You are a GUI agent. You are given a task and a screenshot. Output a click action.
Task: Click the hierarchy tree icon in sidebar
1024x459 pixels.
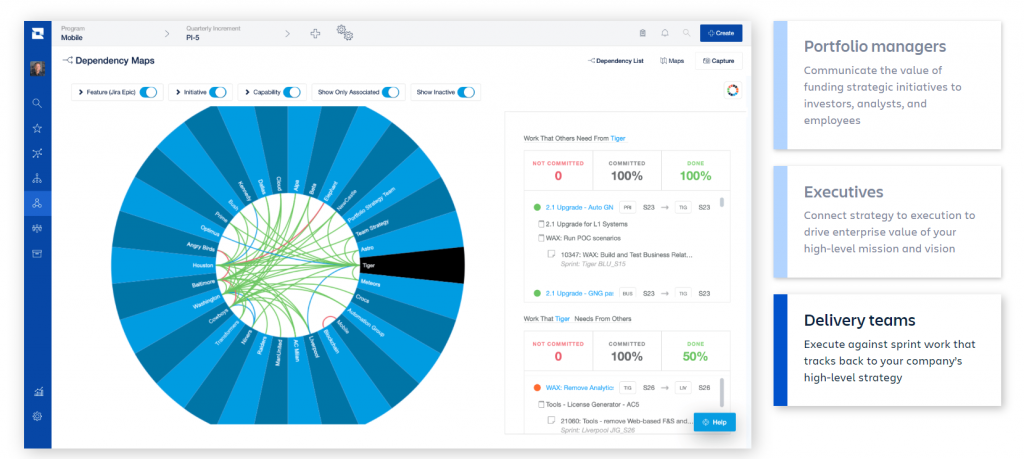37,178
